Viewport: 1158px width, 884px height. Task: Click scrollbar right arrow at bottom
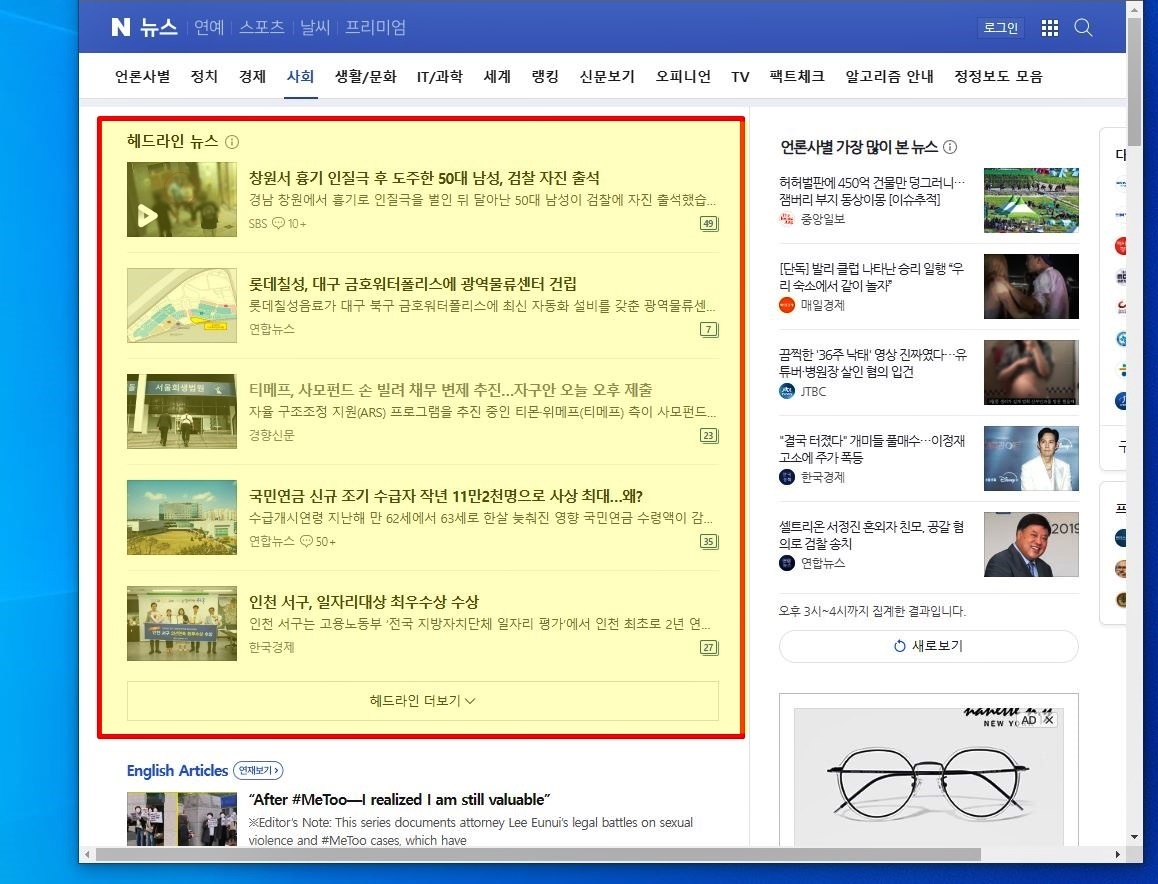(1117, 854)
